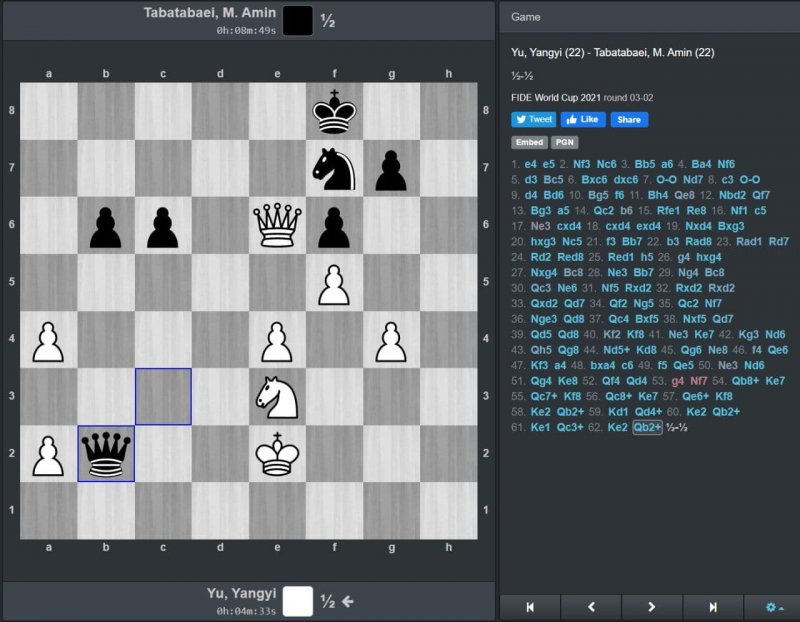Select the Game tab header
The height and width of the screenshot is (622, 800).
(526, 17)
